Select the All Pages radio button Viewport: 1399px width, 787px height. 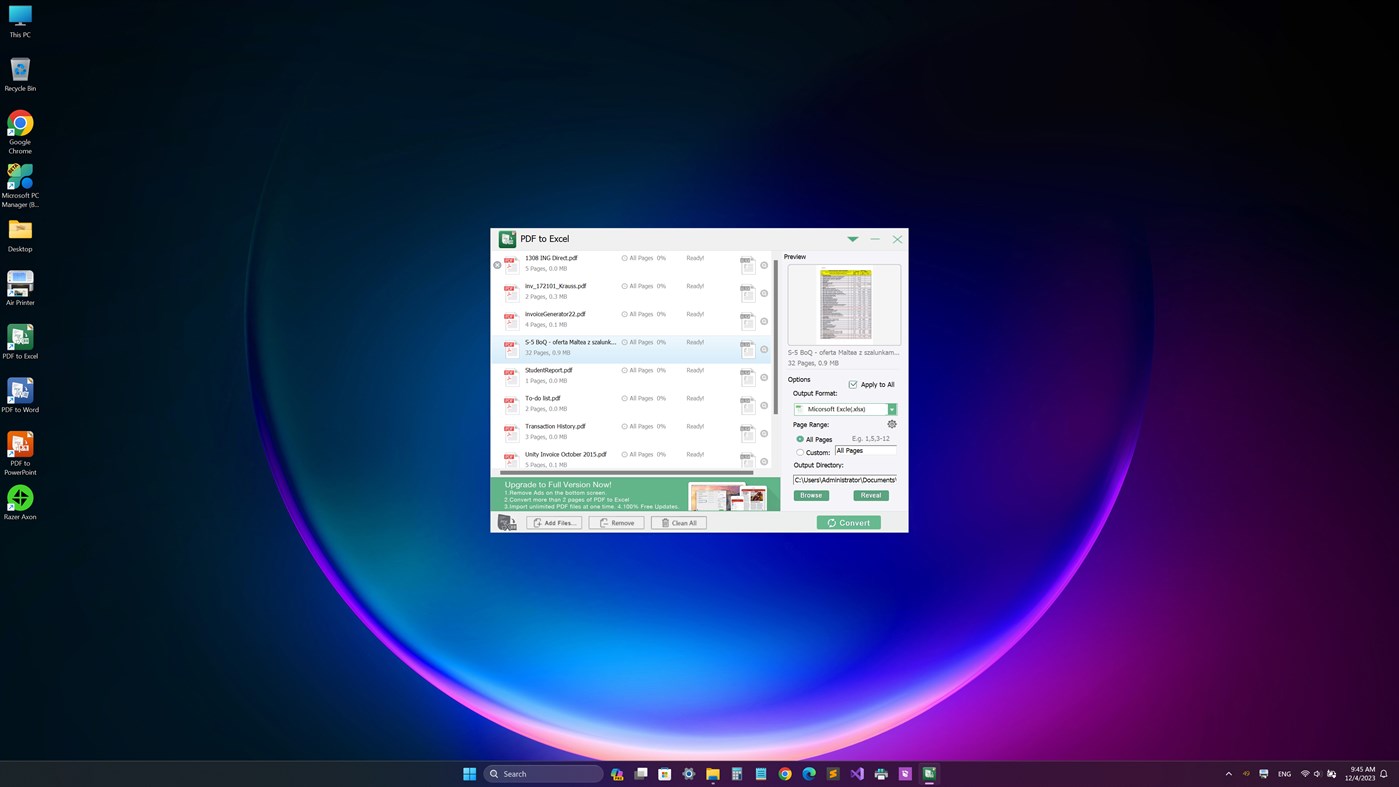tap(799, 438)
